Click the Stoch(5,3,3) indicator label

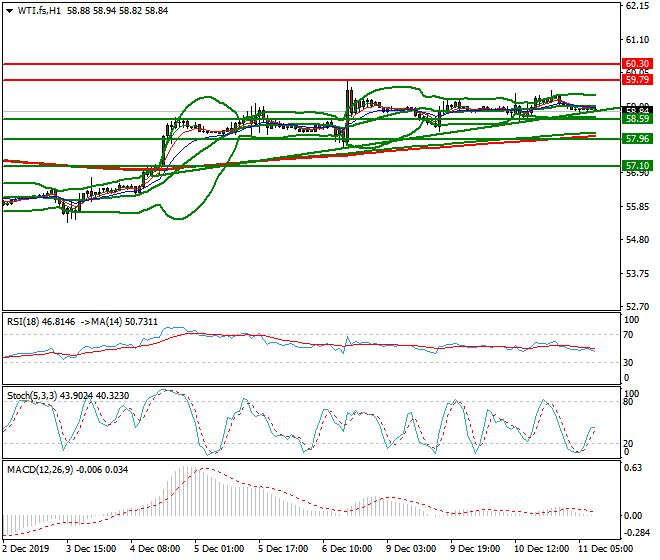[30, 396]
